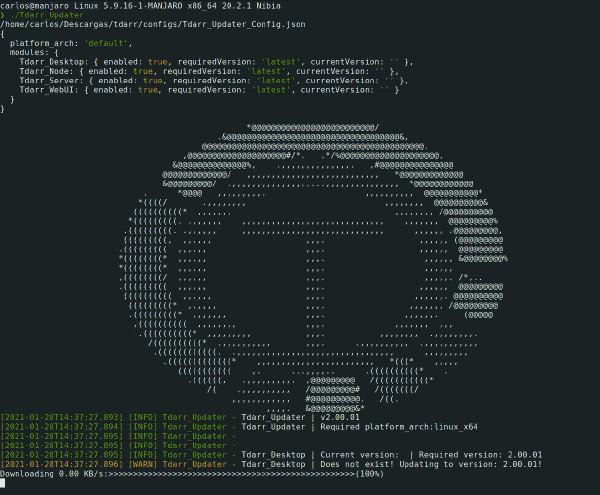Click the terminal cursor block
Viewport: 600px width, 495px height.
2,483
